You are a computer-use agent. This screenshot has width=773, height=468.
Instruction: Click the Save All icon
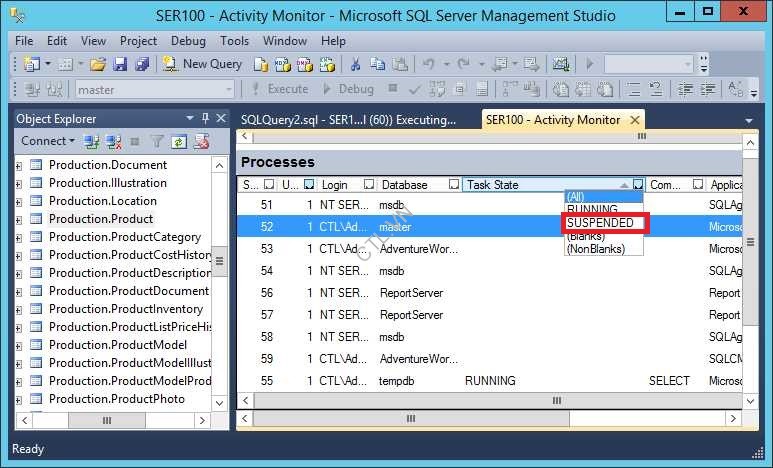coord(141,63)
